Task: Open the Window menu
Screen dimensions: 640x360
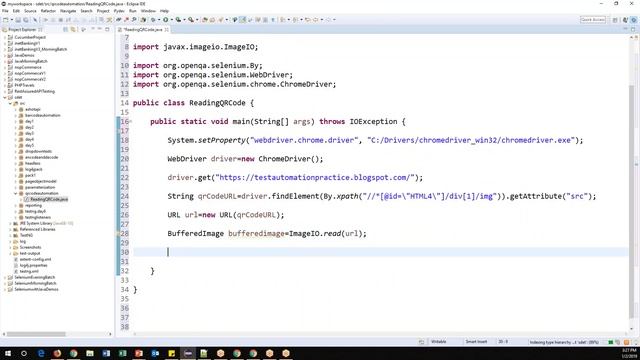Action: (148, 11)
